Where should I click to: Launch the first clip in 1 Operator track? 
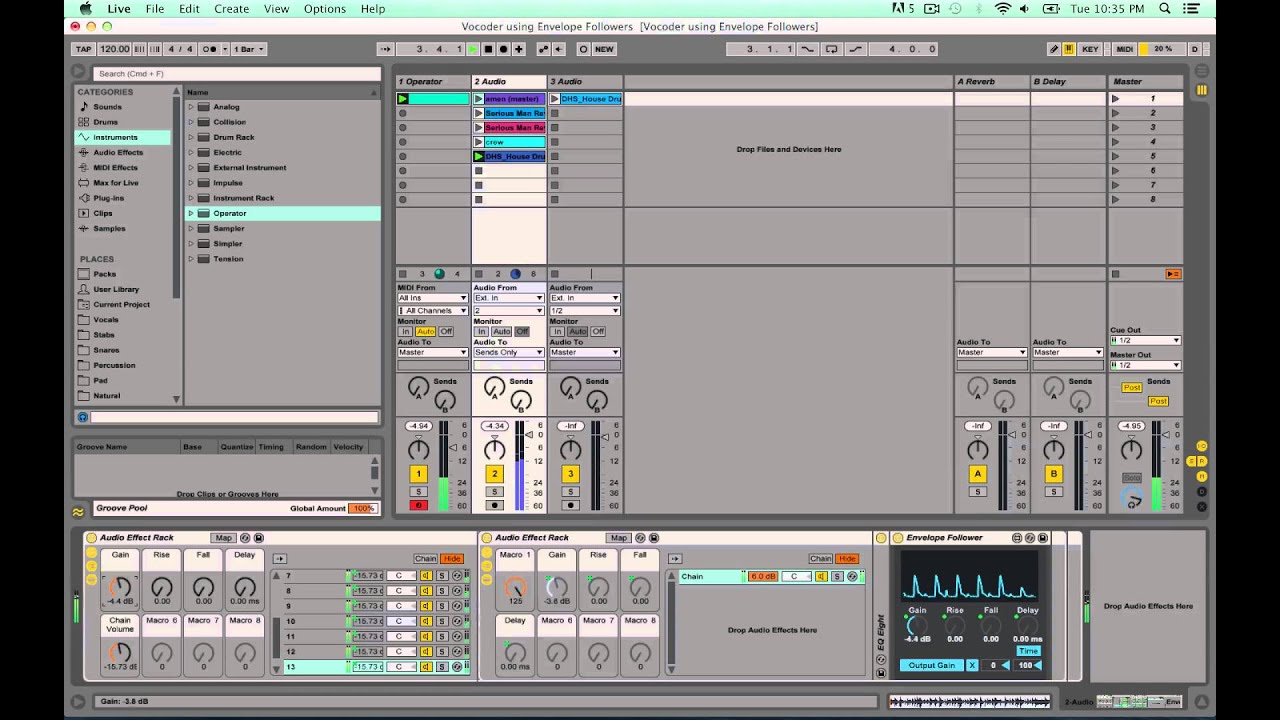pos(403,99)
